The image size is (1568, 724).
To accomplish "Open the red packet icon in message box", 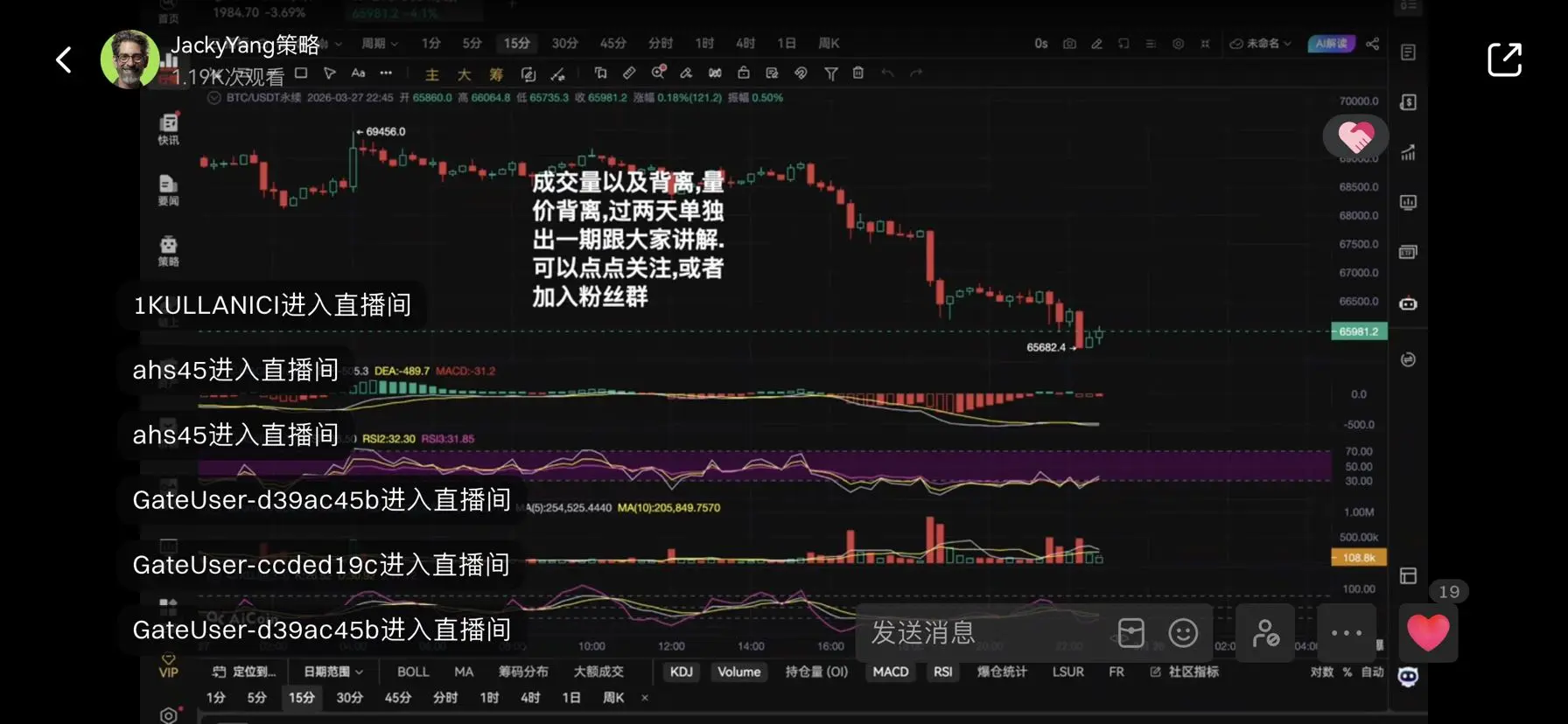I will click(1131, 633).
